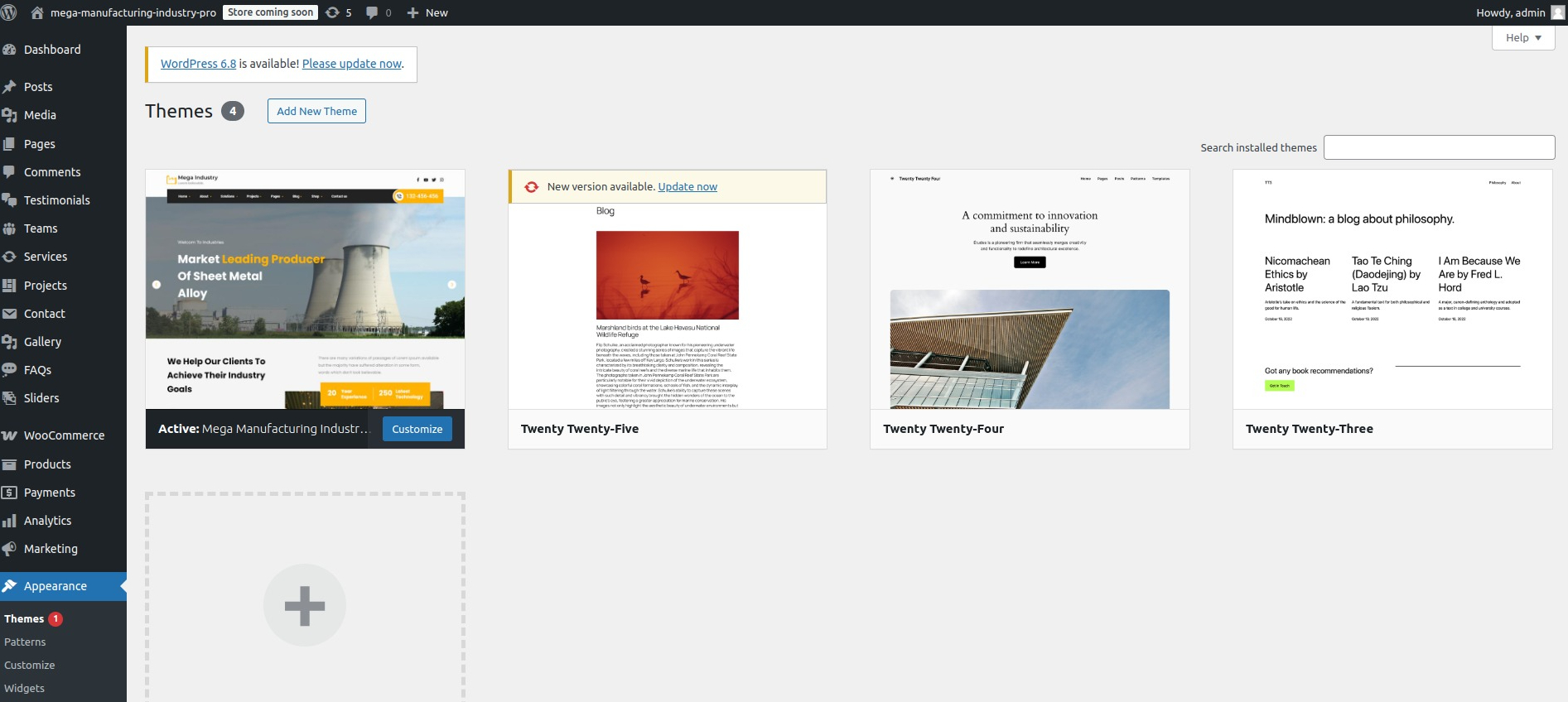
Task: Focus the Search installed themes field
Action: coord(1439,147)
